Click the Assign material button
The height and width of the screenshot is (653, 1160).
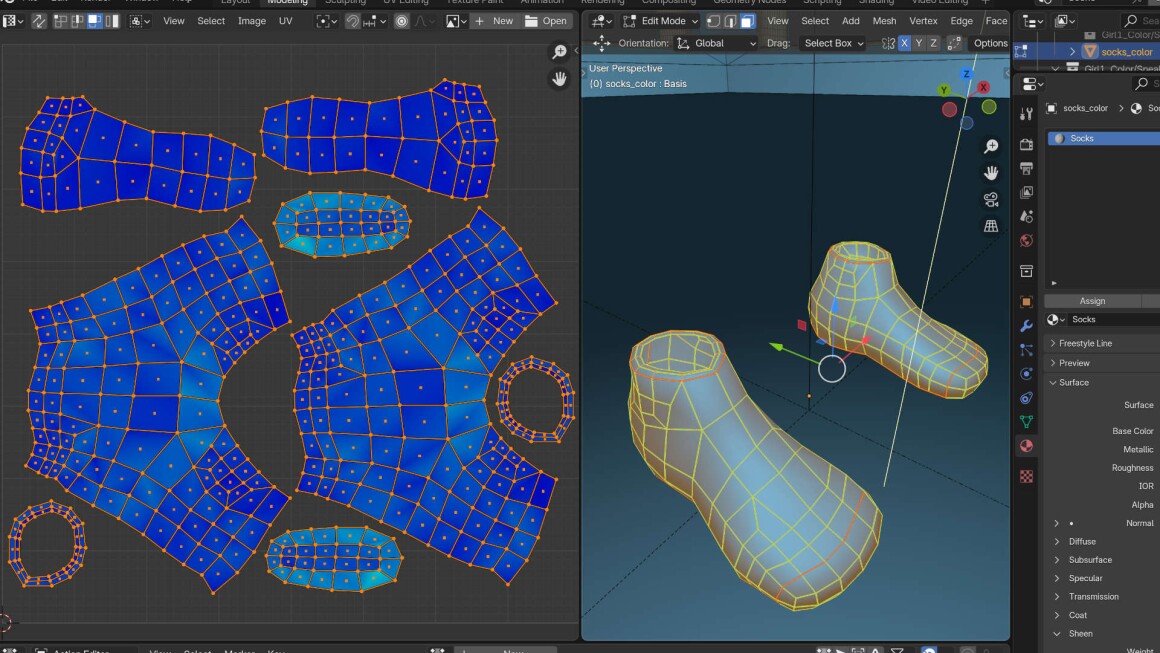[1093, 301]
